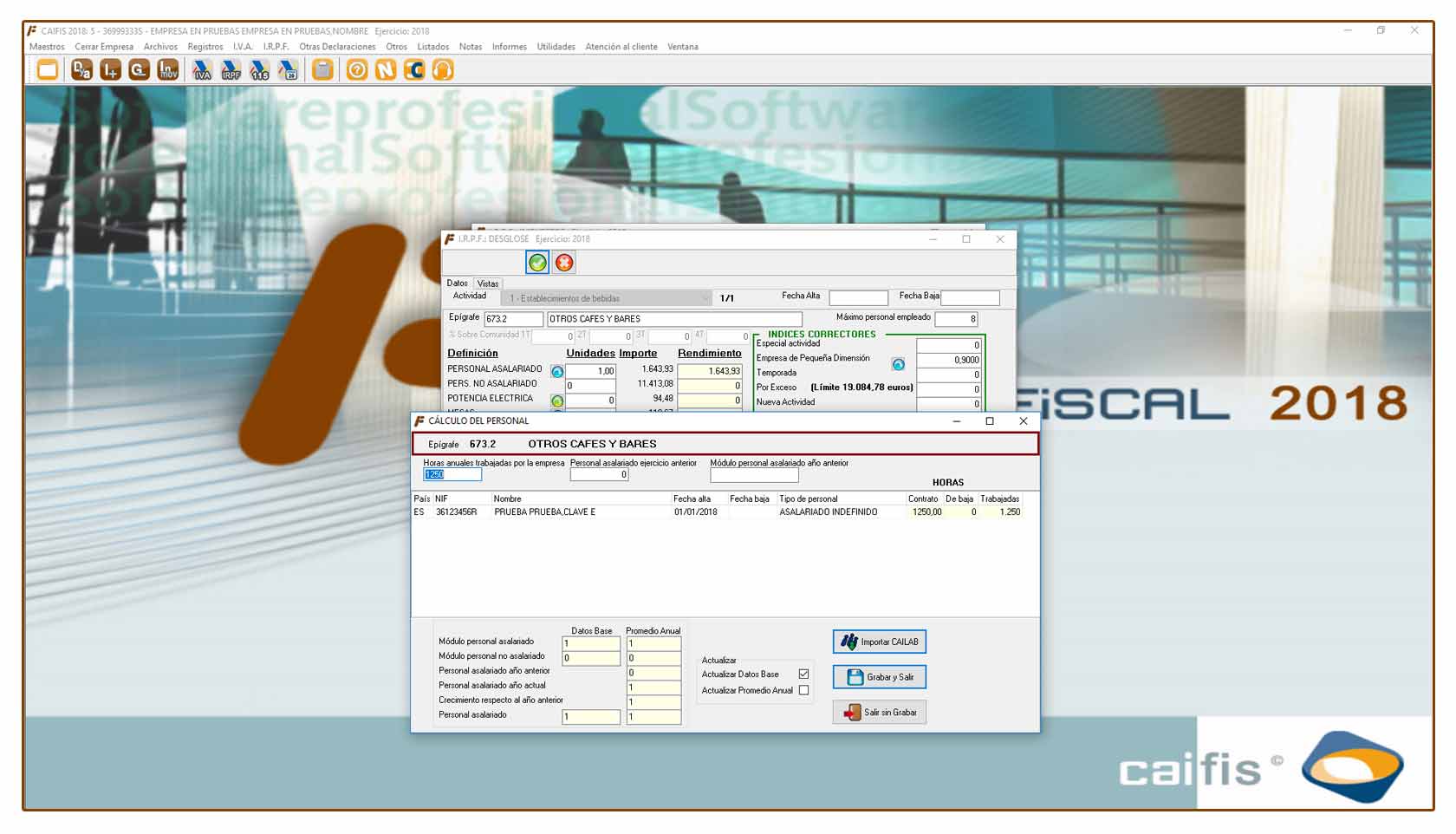Click the Epígrafe 673.2 code field
Image resolution: width=1456 pixels, height=834 pixels.
pos(513,319)
